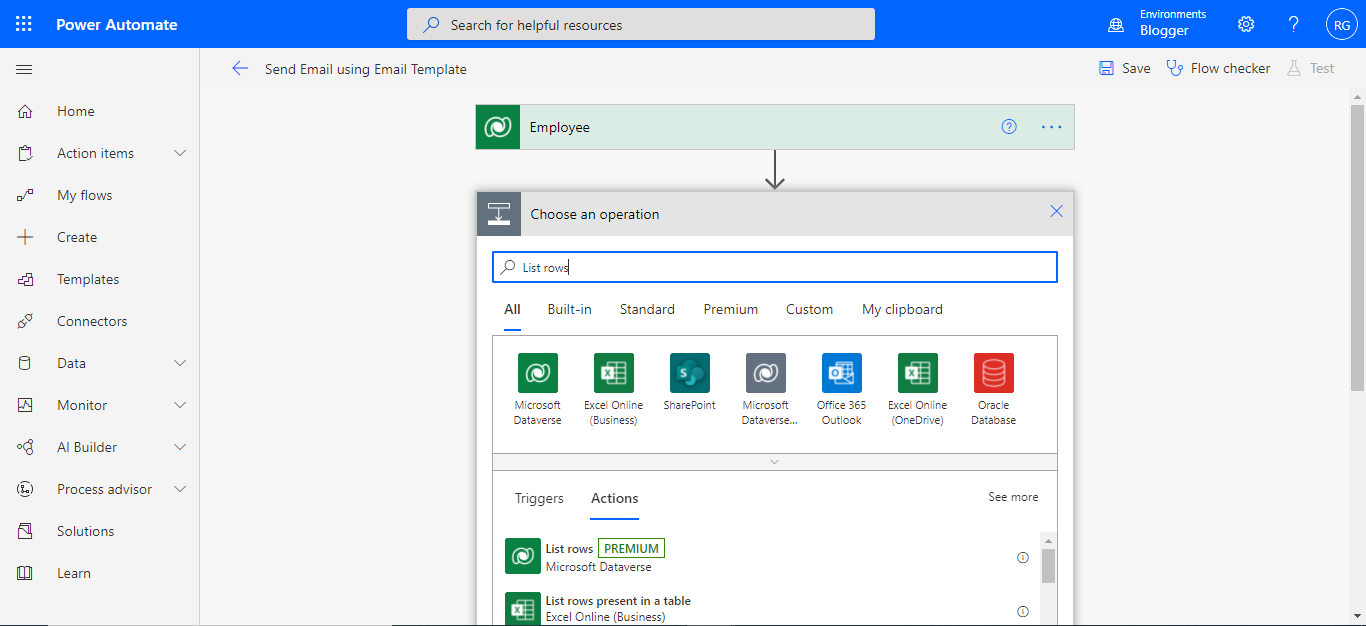Image resolution: width=1366 pixels, height=626 pixels.
Task: Open the Process advisor menu item
Action: [100, 489]
